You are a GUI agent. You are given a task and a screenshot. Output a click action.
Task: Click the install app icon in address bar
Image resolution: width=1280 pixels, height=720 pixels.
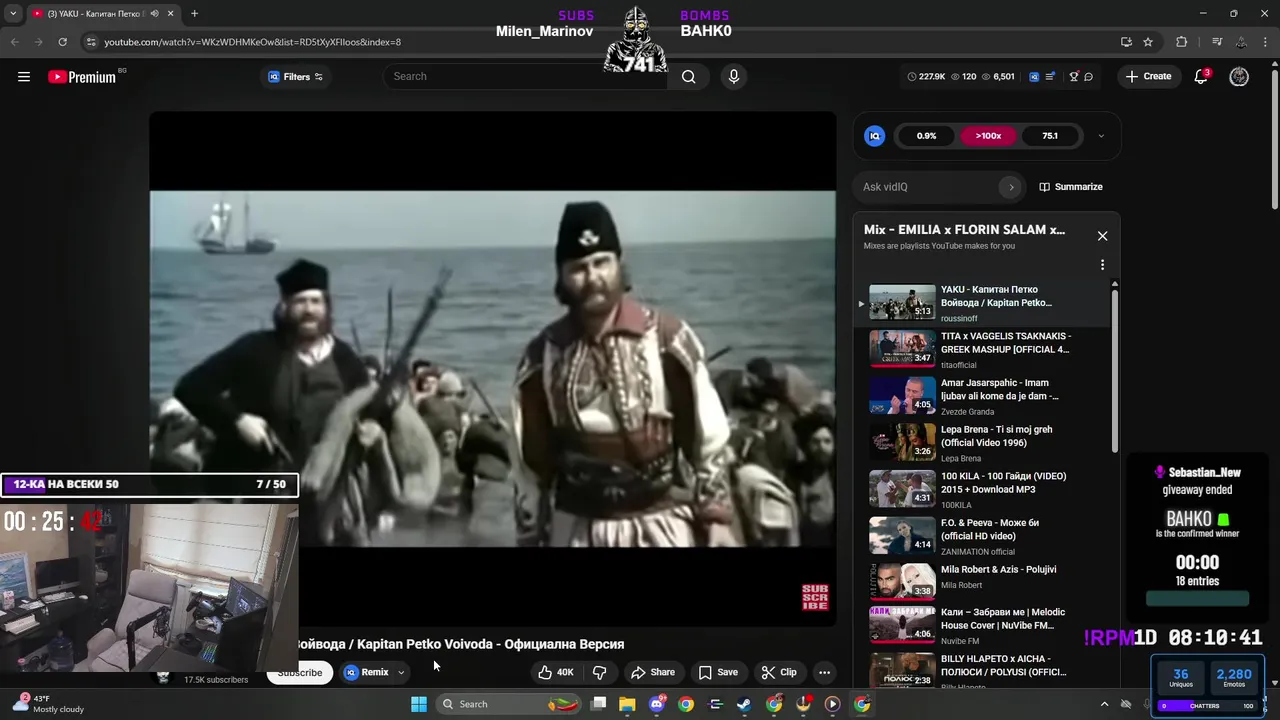click(1126, 42)
